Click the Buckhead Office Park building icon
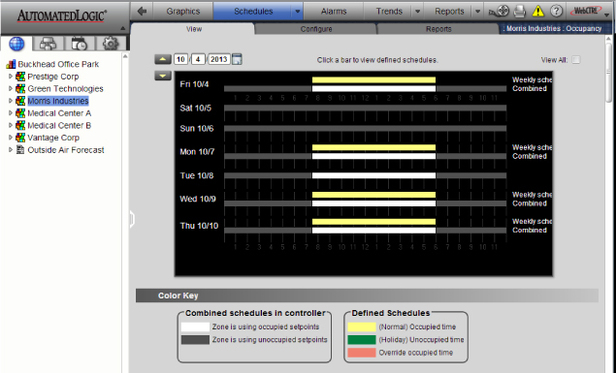The height and width of the screenshot is (373, 616). (x=11, y=64)
